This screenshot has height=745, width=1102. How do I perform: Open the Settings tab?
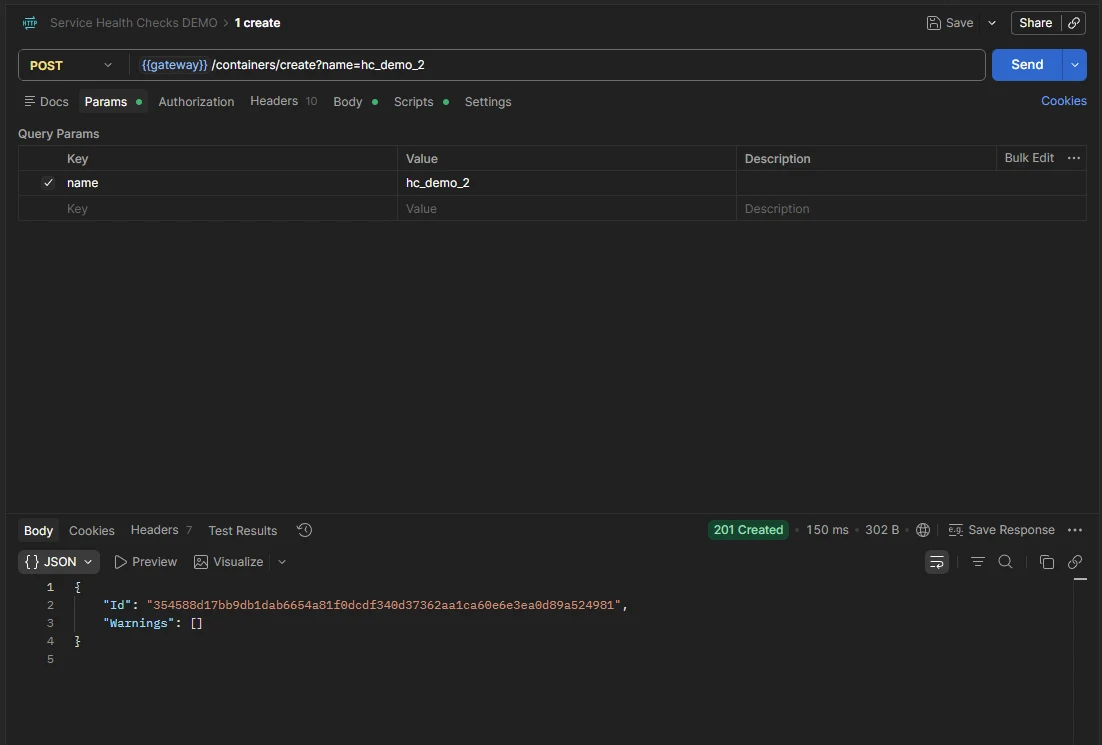[488, 102]
